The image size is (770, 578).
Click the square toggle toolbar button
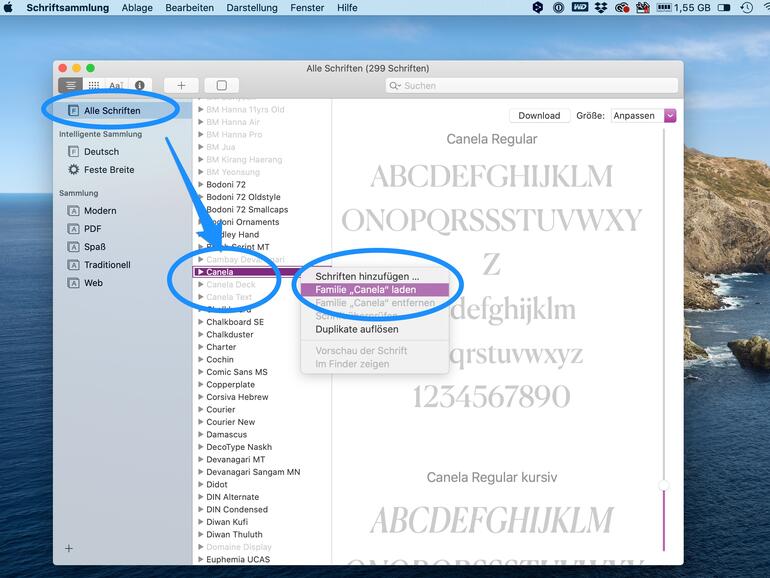221,85
